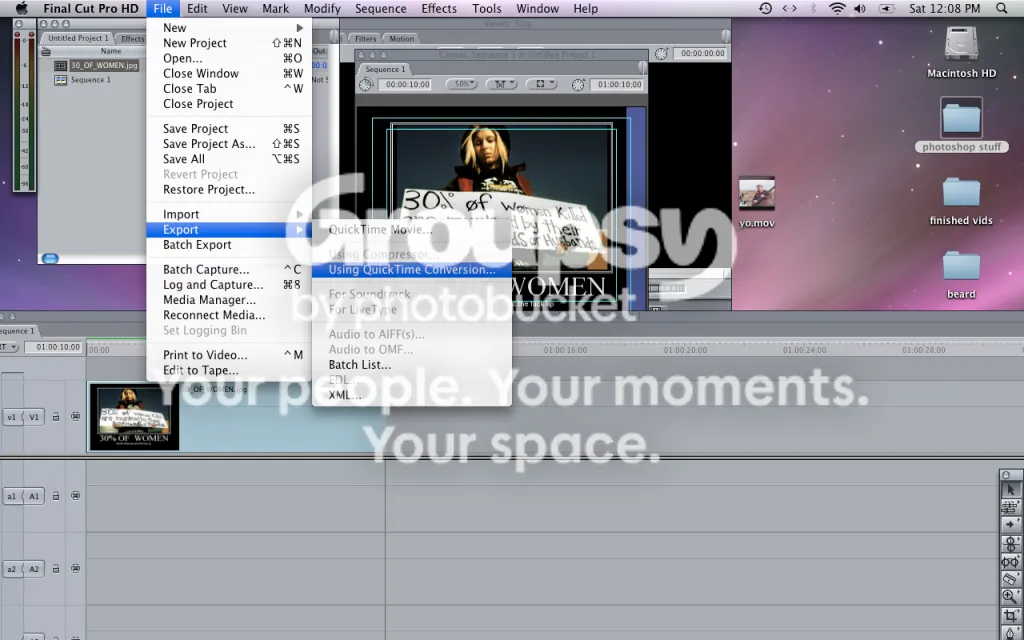Click the image clip icon beside 30_OF_WOMEN.jpg

tap(61, 65)
